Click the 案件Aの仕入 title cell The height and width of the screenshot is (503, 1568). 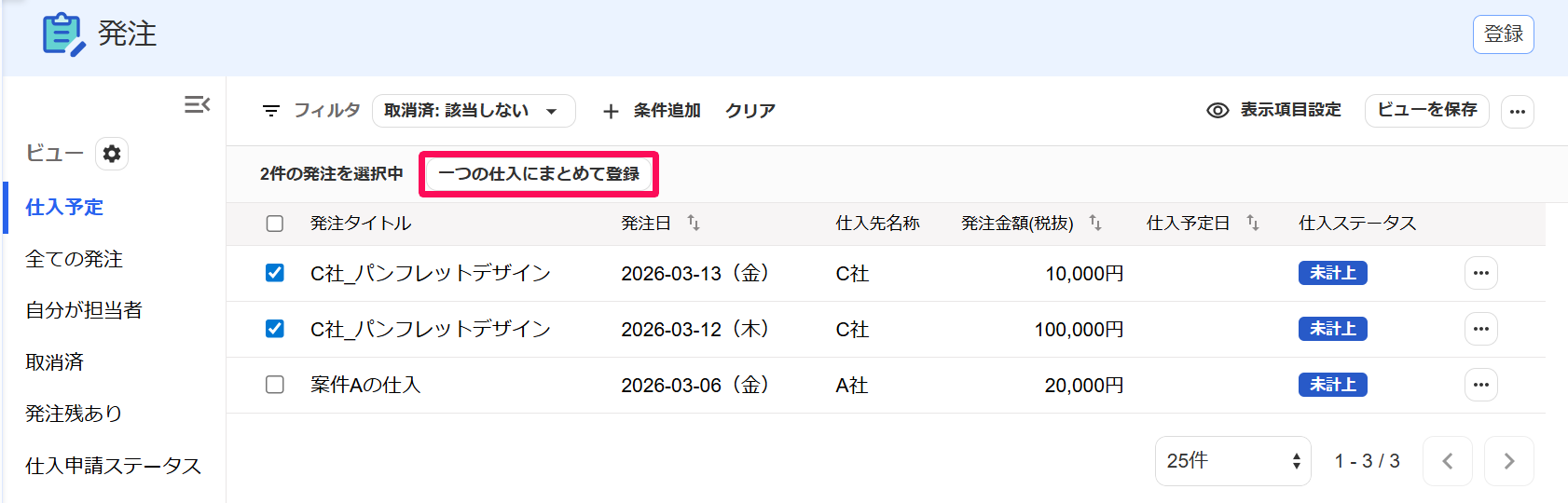click(x=365, y=385)
